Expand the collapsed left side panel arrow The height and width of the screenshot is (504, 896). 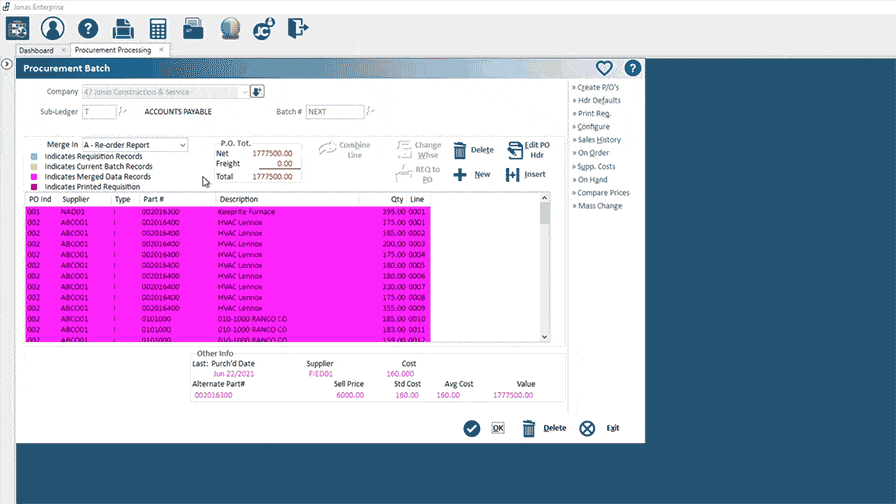7,64
